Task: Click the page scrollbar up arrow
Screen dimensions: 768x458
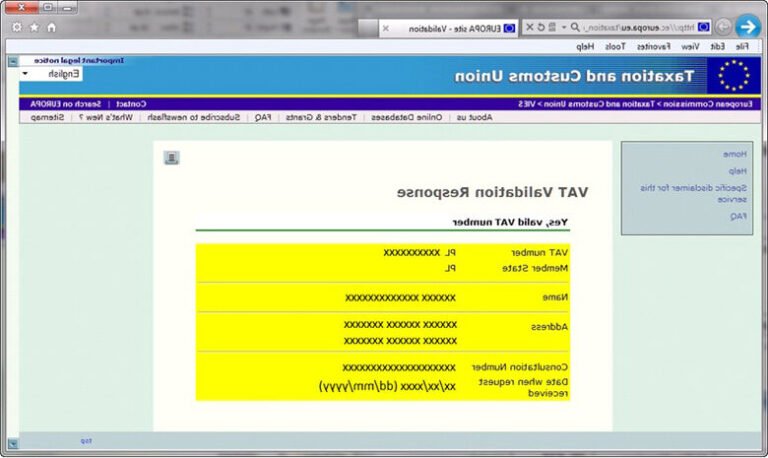Action: click(x=13, y=61)
